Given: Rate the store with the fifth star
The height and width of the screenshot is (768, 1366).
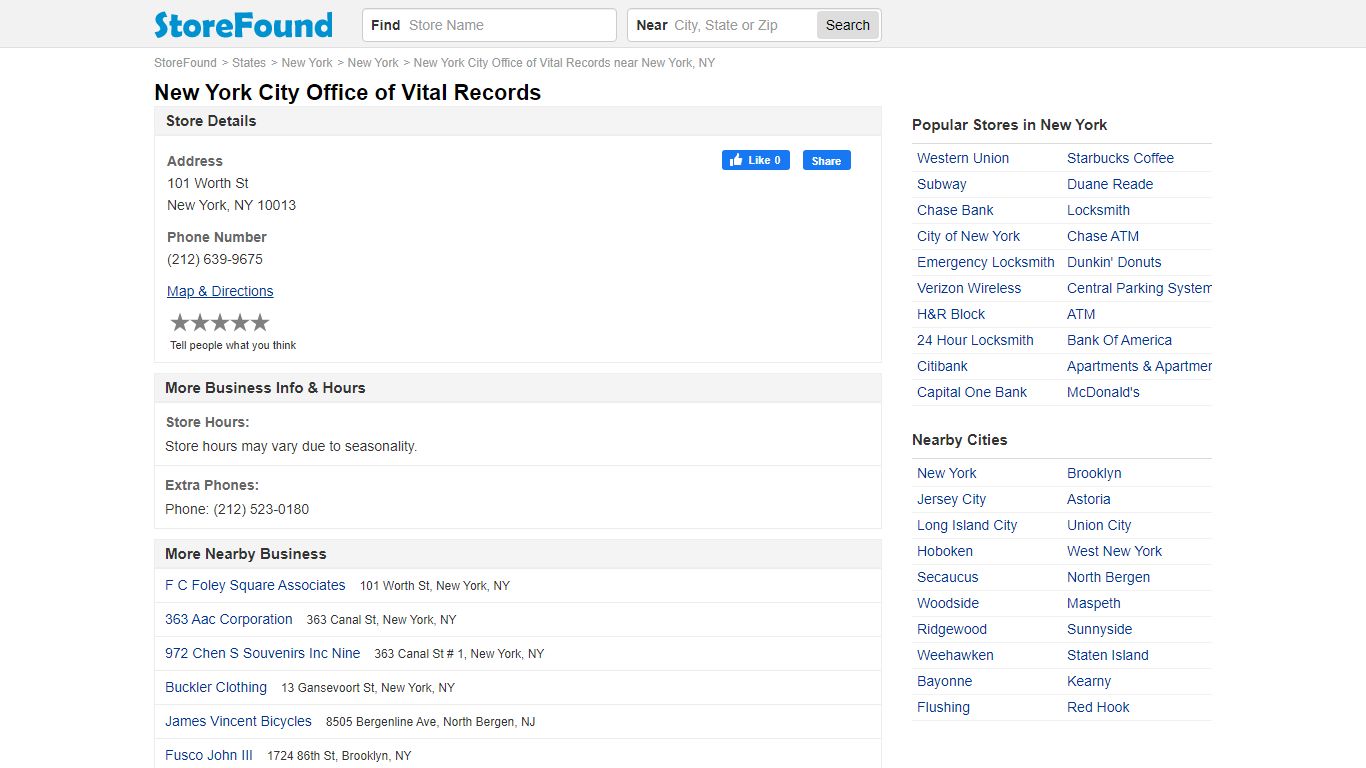Looking at the screenshot, I should (x=260, y=322).
